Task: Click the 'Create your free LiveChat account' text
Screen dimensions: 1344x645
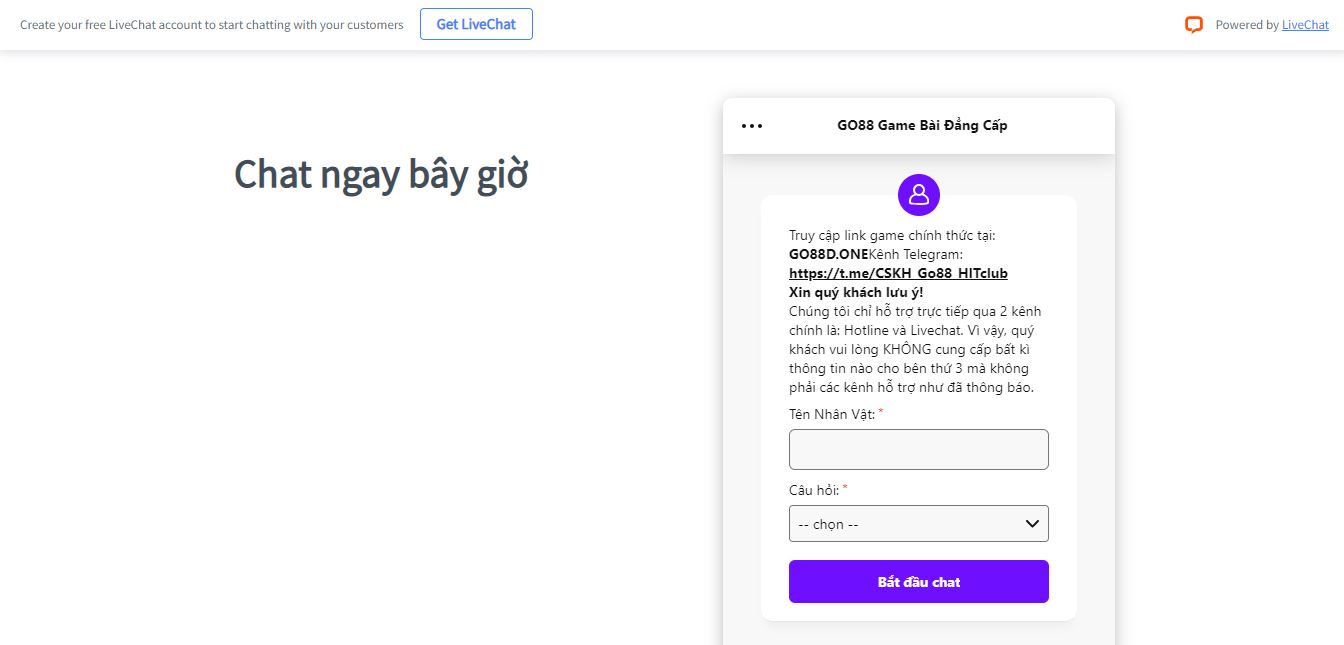Action: [212, 25]
